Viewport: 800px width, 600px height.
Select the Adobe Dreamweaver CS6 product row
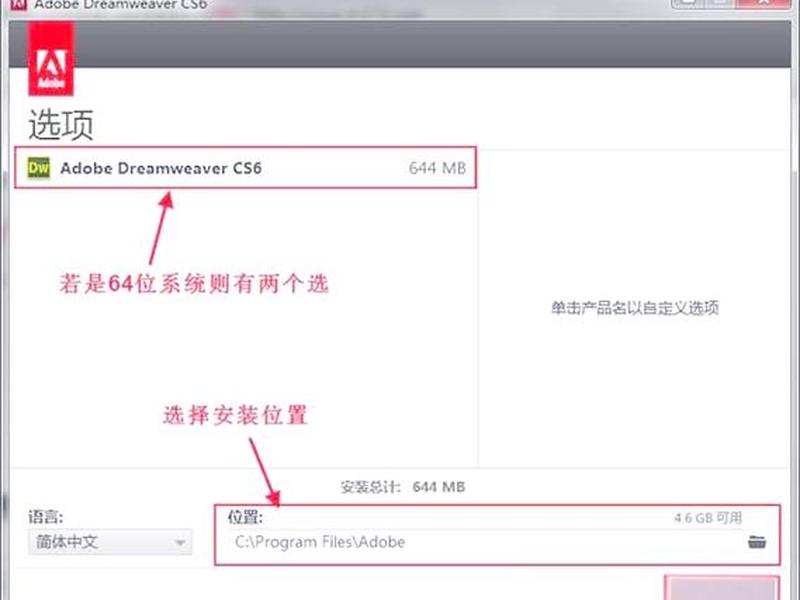245,168
